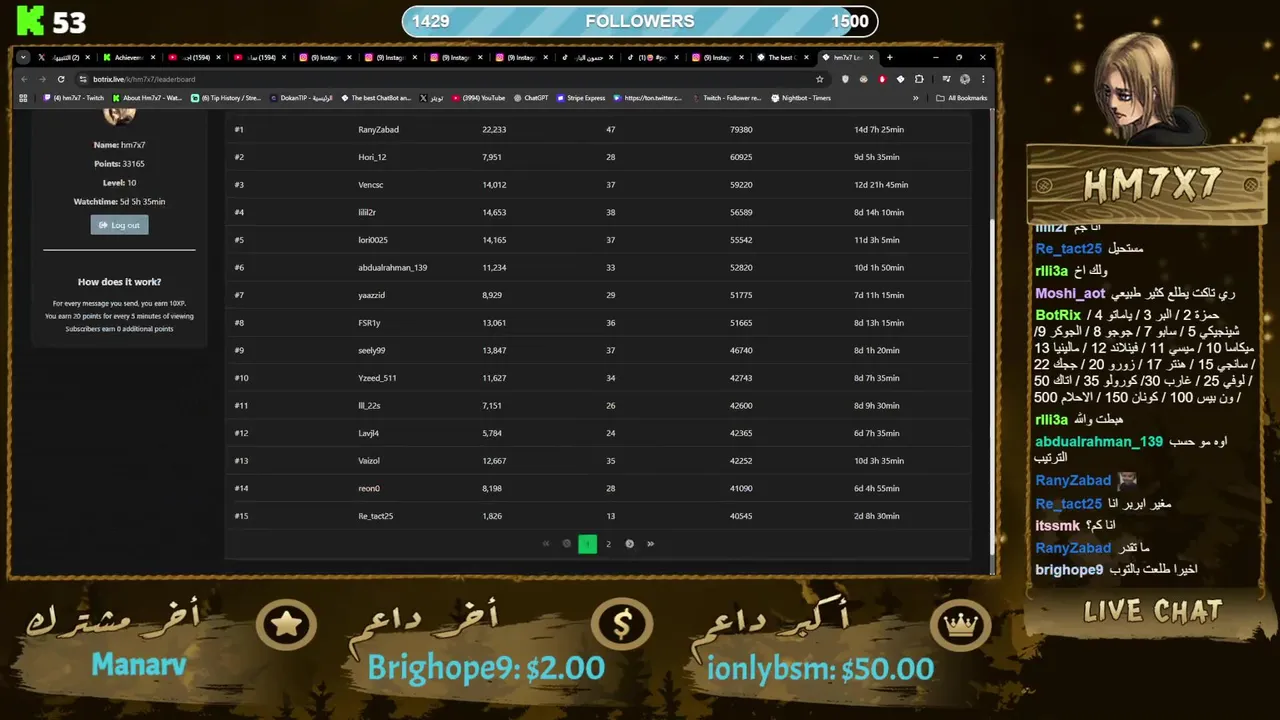Jump to the last leaderboard page
This screenshot has width=1280, height=720.
pos(650,544)
